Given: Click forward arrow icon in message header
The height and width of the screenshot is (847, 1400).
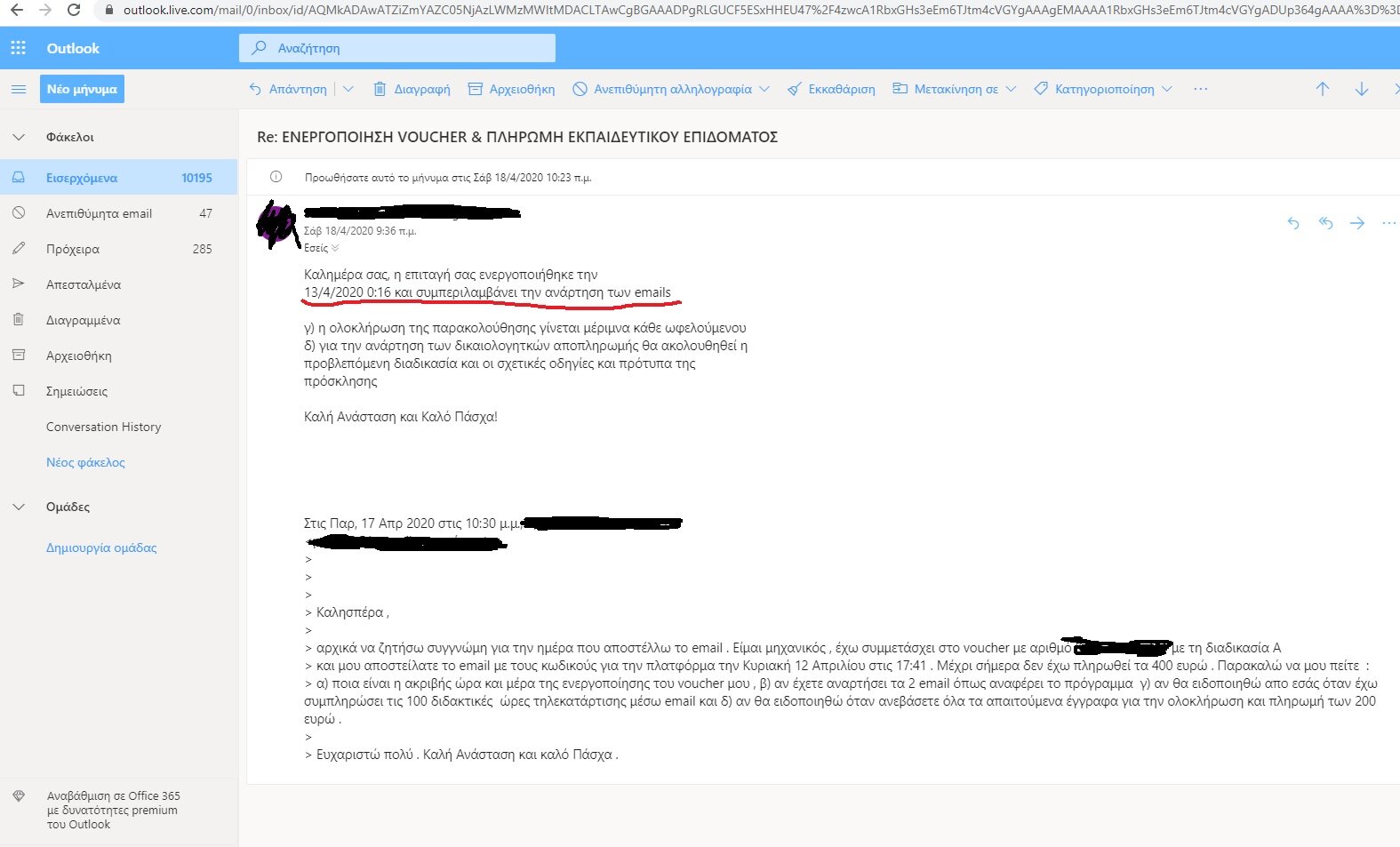Looking at the screenshot, I should [1357, 223].
